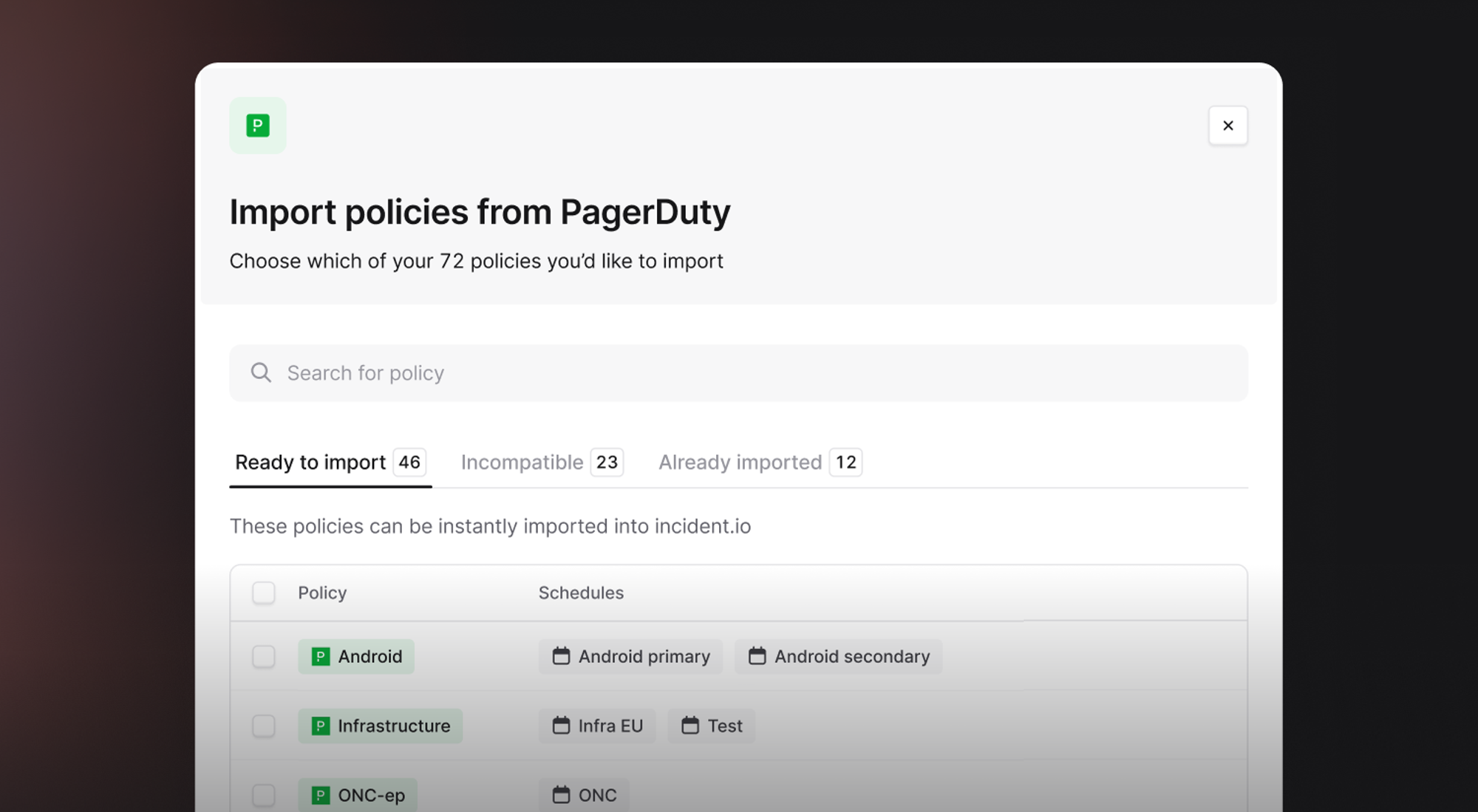The image size is (1478, 812).
Task: Toggle the select-all policies checkbox
Action: [264, 593]
